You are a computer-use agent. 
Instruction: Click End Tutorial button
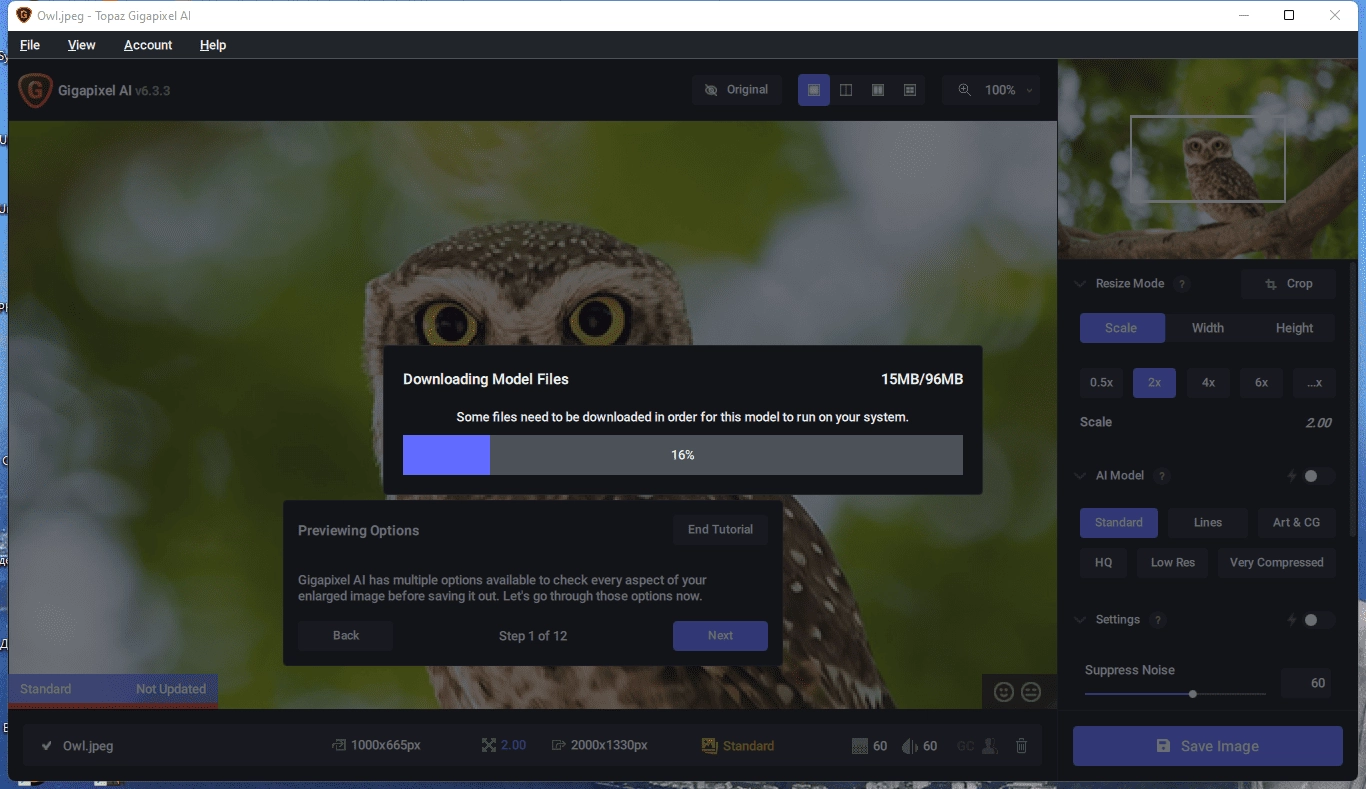(x=720, y=530)
